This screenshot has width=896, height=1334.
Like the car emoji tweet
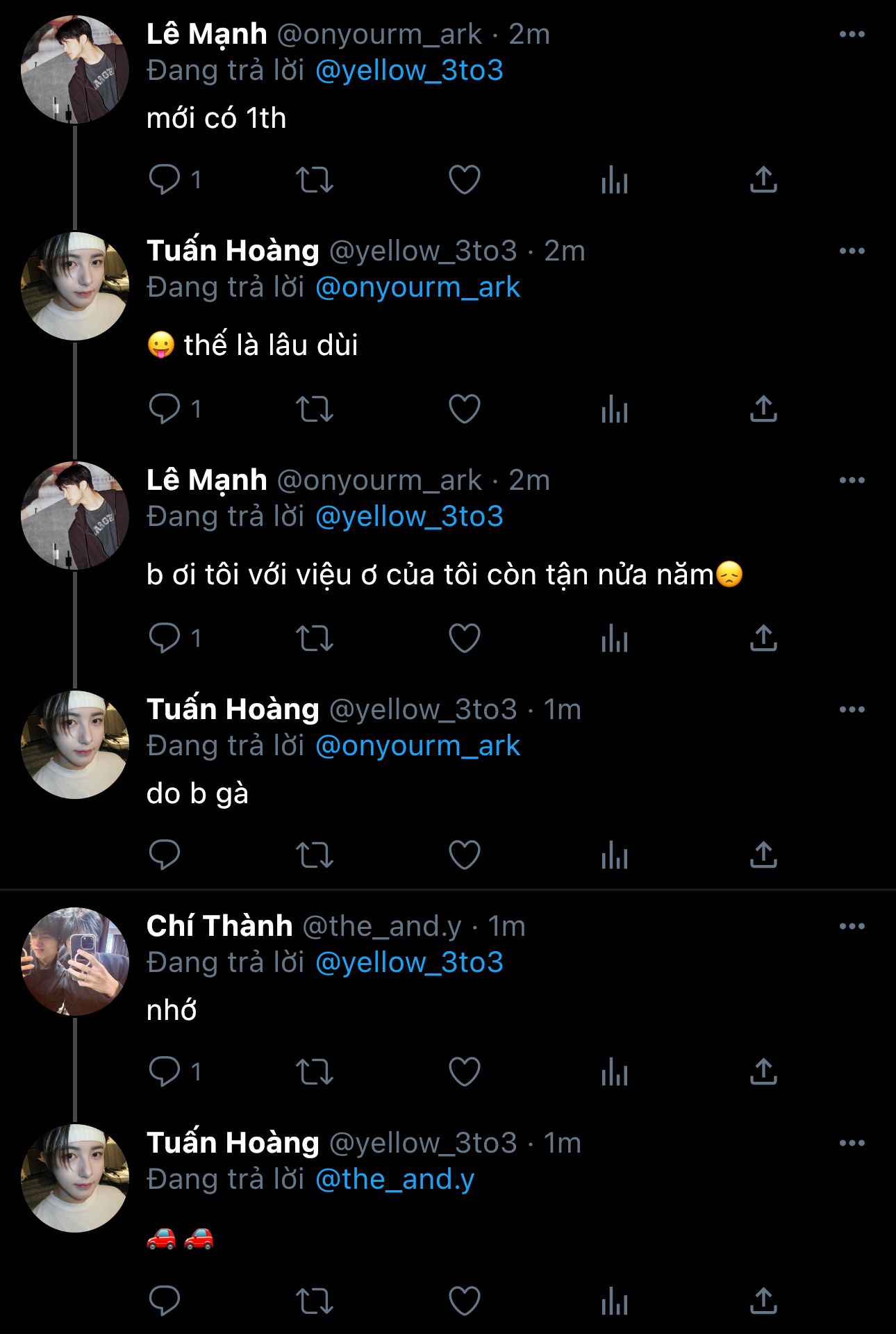tap(465, 1301)
